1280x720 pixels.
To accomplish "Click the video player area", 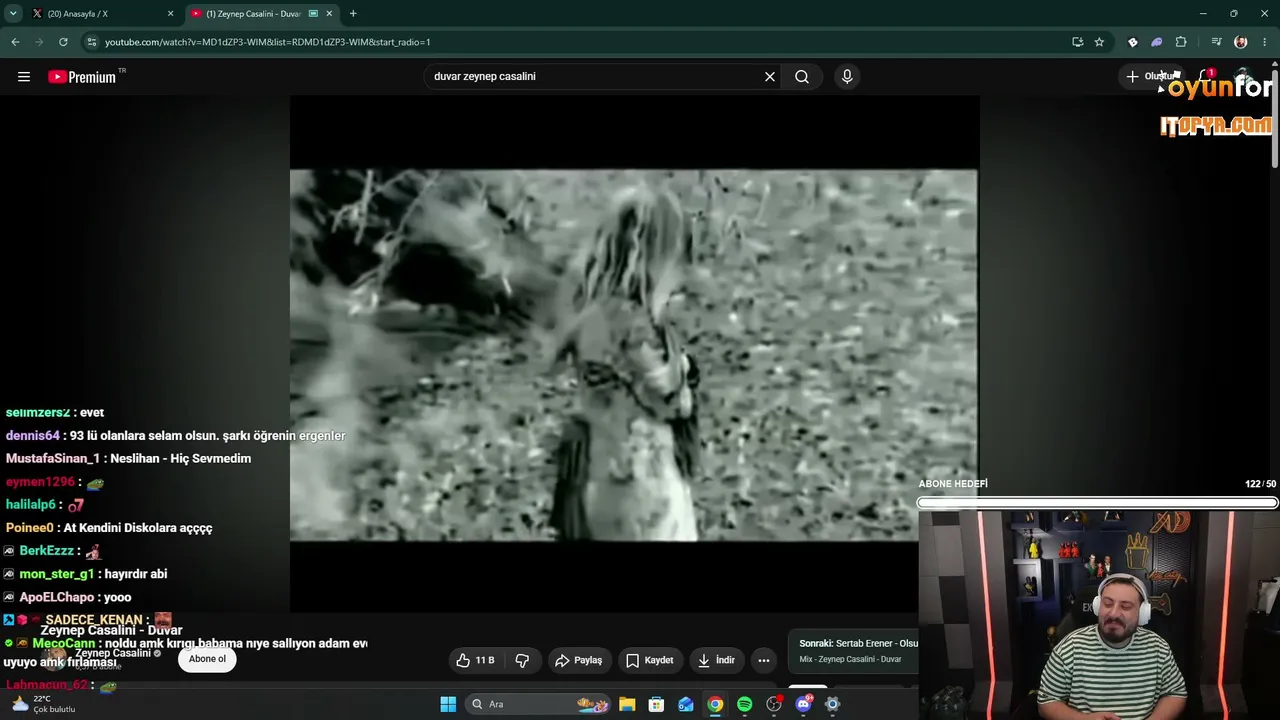I will pyautogui.click(x=634, y=355).
